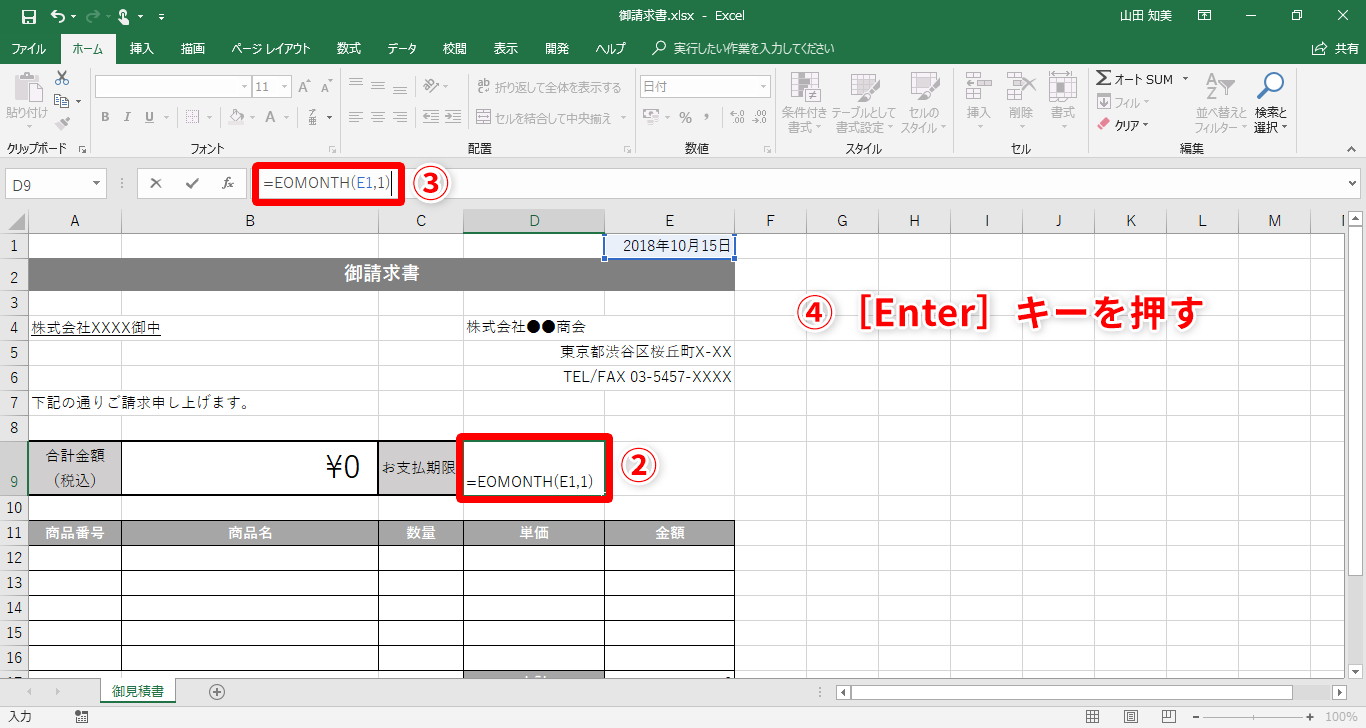Open the オート SUM dropdown arrow
The image size is (1366, 728).
pyautogui.click(x=1185, y=79)
